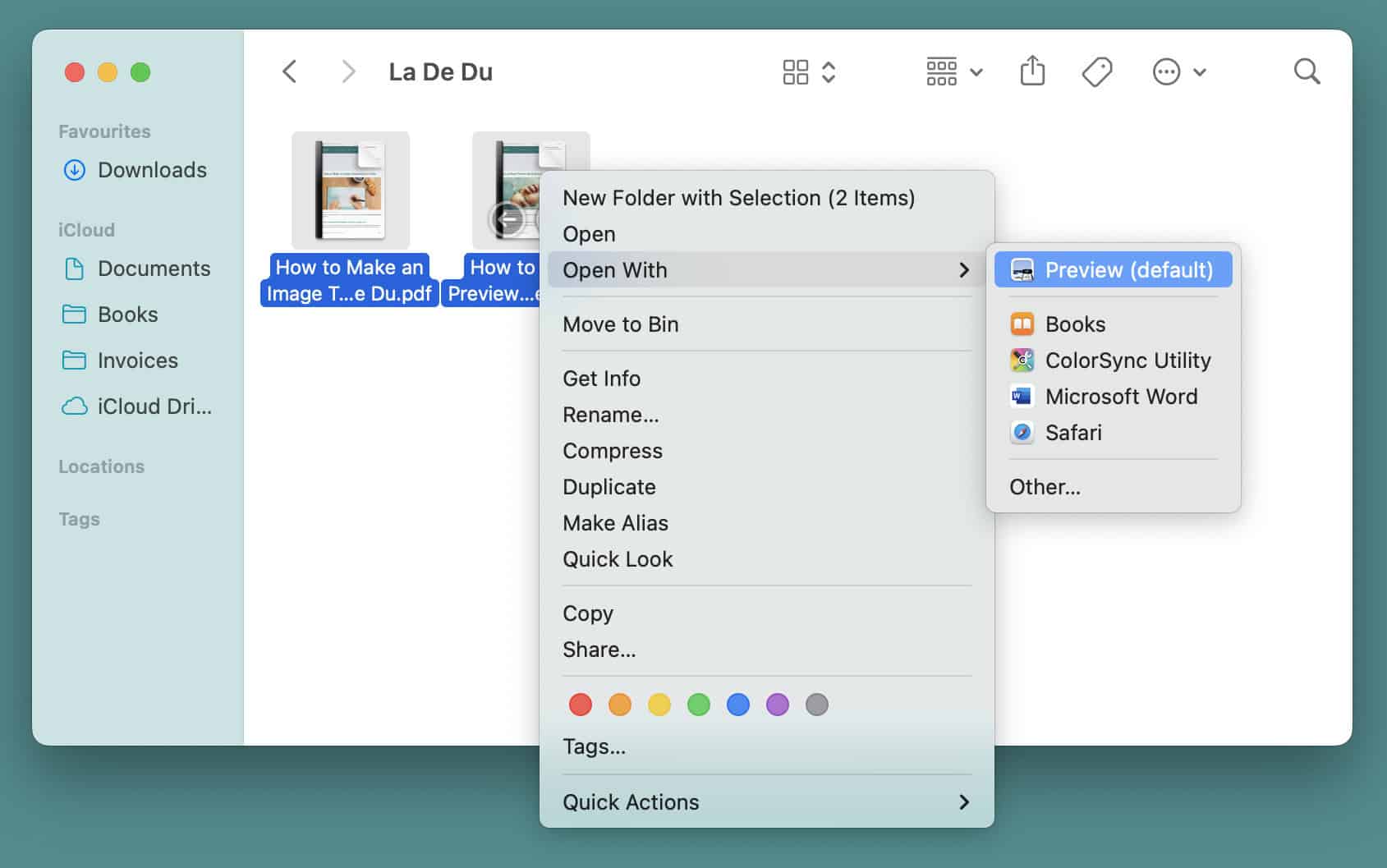Image resolution: width=1387 pixels, height=868 pixels.
Task: Choose Get Info in the context menu
Action: [x=601, y=378]
